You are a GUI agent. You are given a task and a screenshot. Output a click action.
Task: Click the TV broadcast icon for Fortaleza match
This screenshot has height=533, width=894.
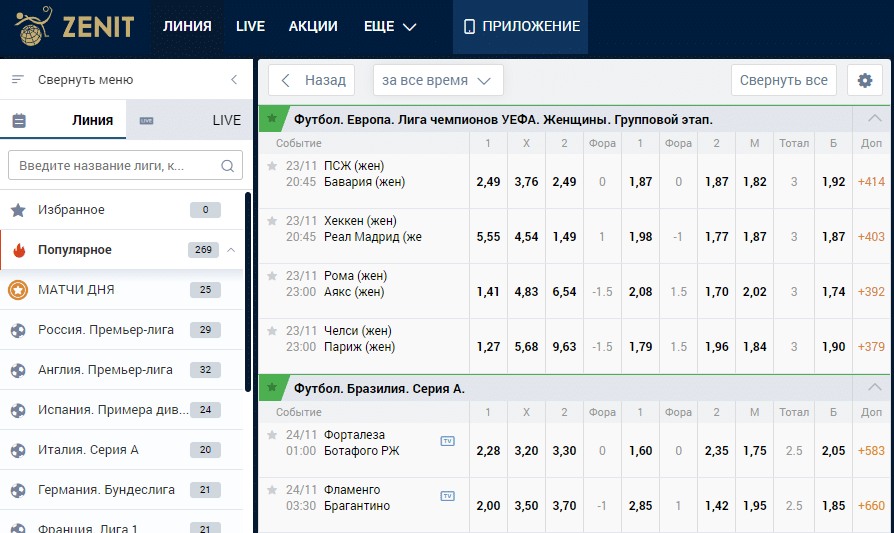coord(447,440)
